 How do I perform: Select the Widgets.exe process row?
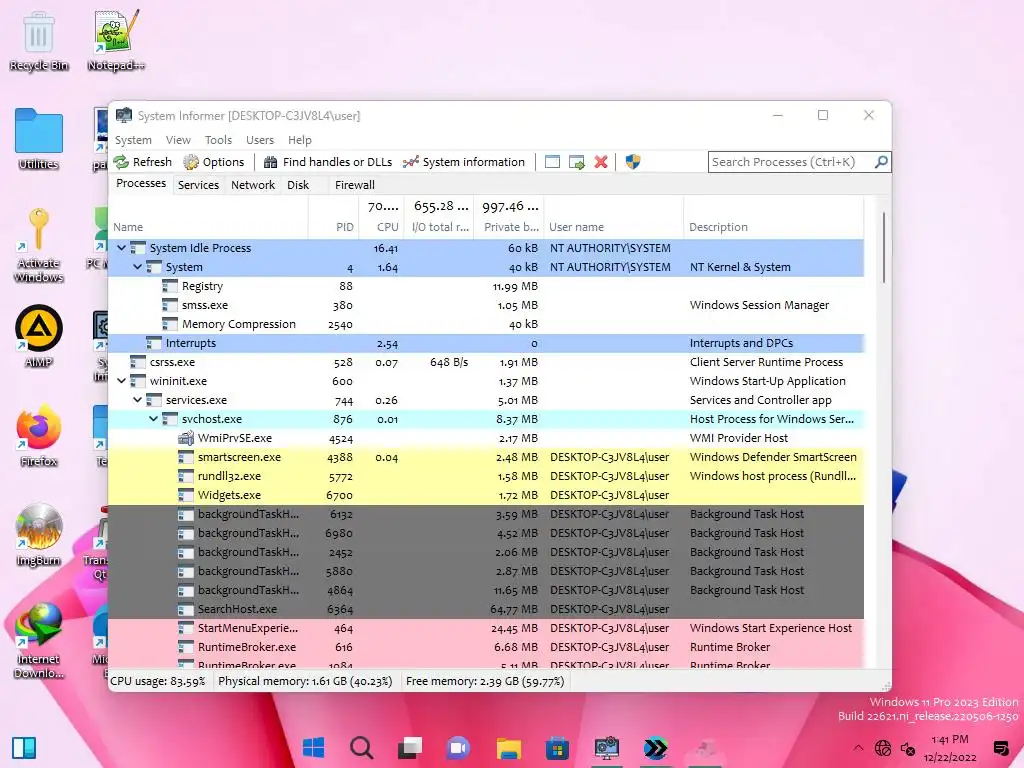[x=486, y=495]
